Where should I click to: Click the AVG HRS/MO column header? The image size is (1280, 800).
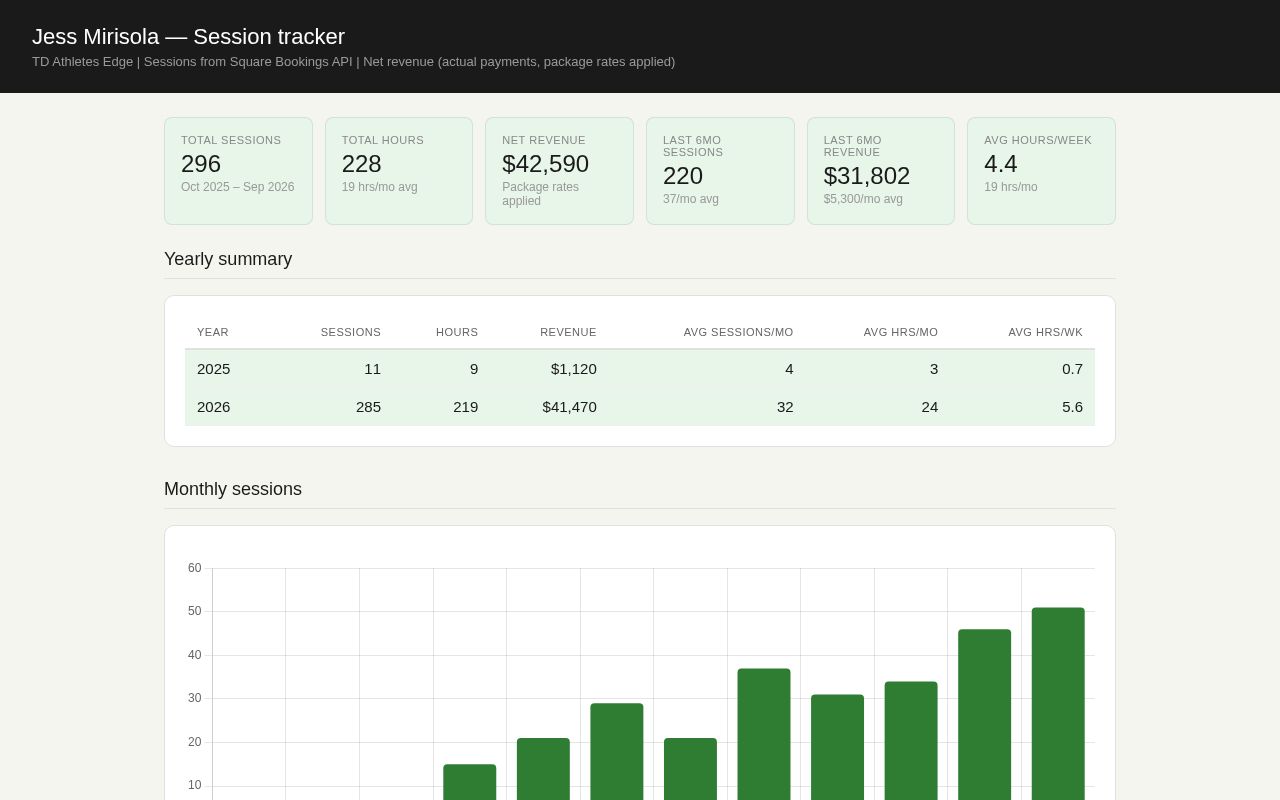(x=901, y=332)
